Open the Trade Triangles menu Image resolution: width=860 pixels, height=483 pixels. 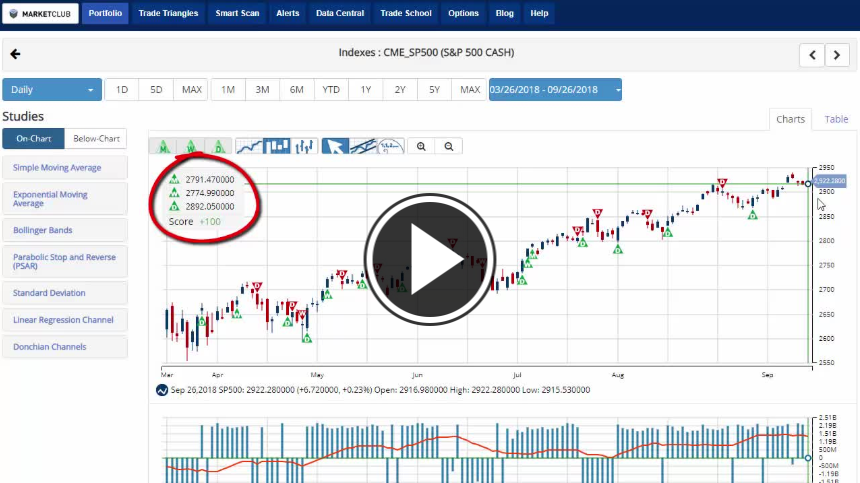coord(168,14)
